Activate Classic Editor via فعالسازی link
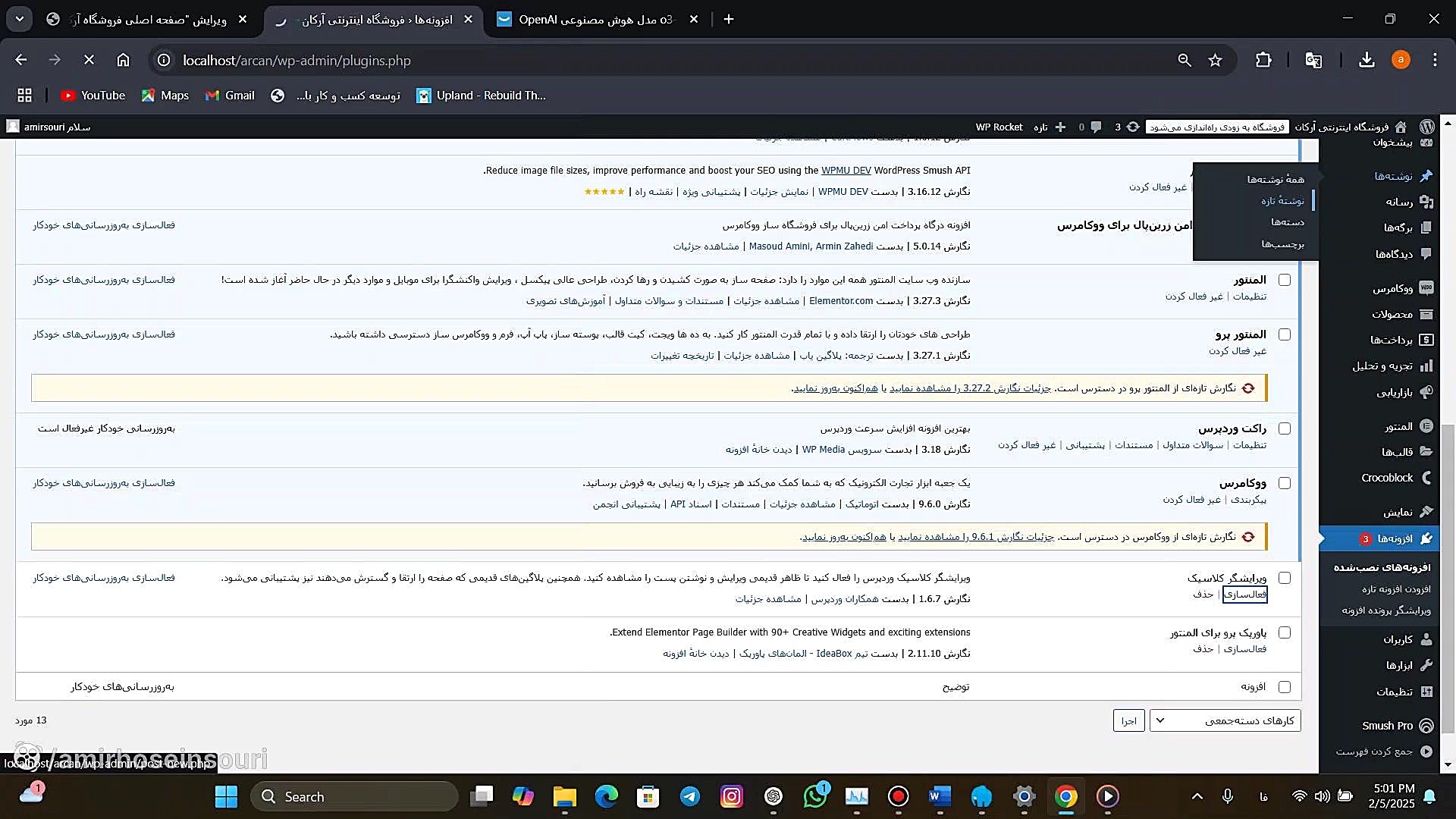1456x819 pixels. click(x=1245, y=595)
